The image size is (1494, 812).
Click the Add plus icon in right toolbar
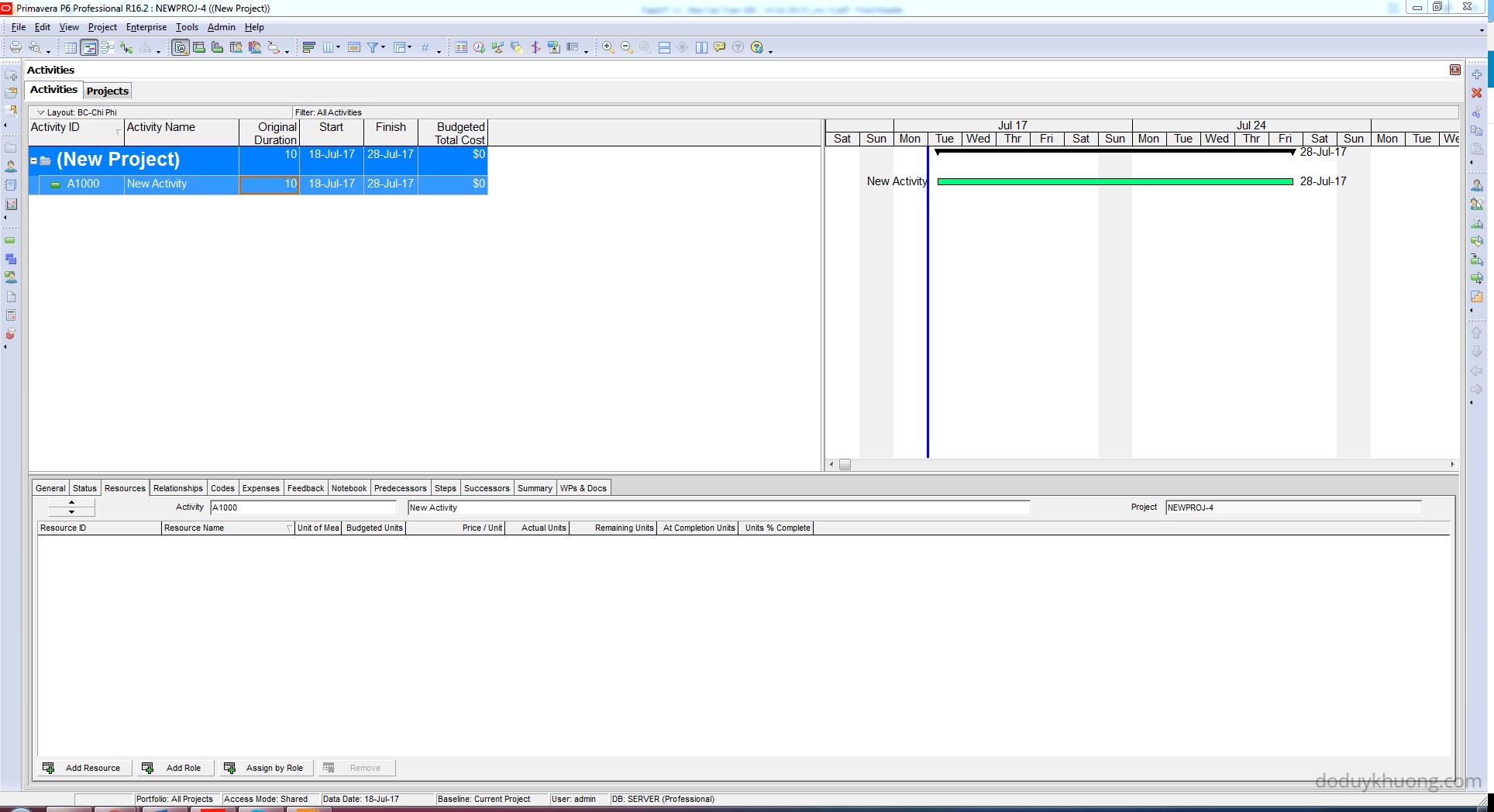point(1476,74)
